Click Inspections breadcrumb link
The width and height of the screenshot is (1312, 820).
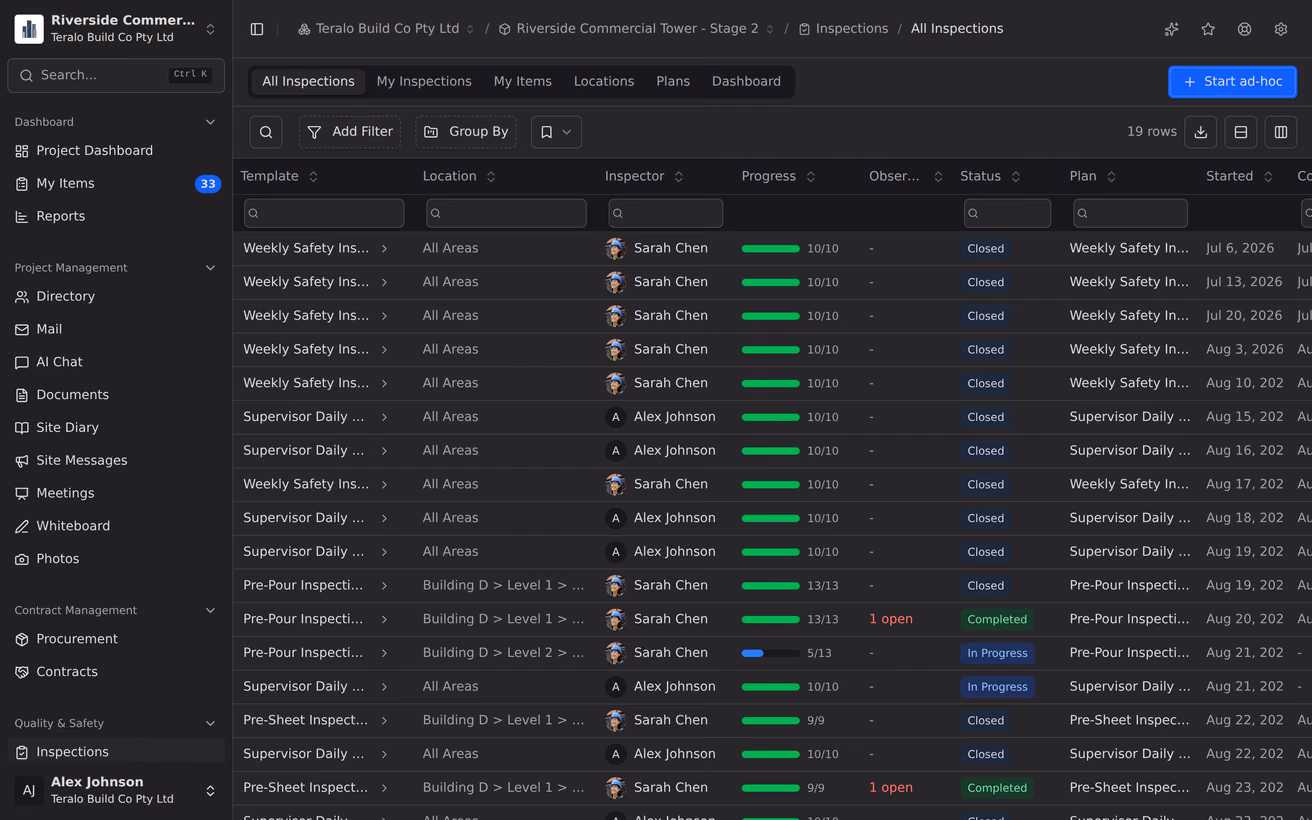[843, 29]
